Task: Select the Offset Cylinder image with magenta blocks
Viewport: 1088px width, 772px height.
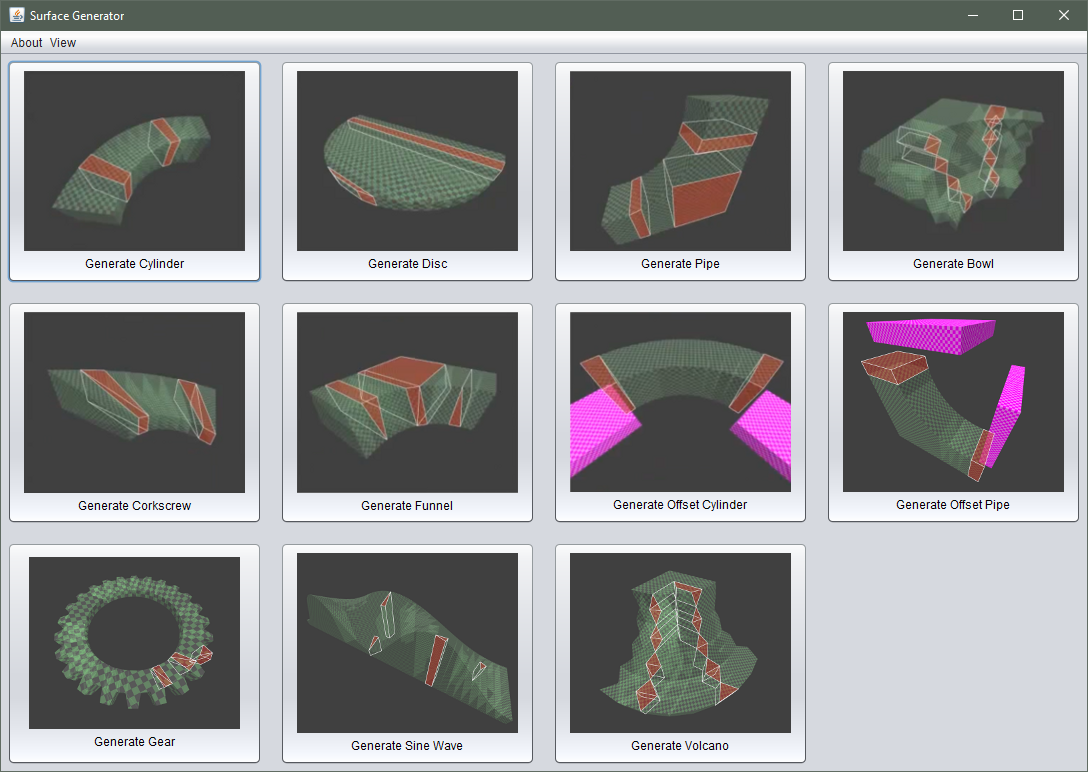Action: pyautogui.click(x=680, y=402)
